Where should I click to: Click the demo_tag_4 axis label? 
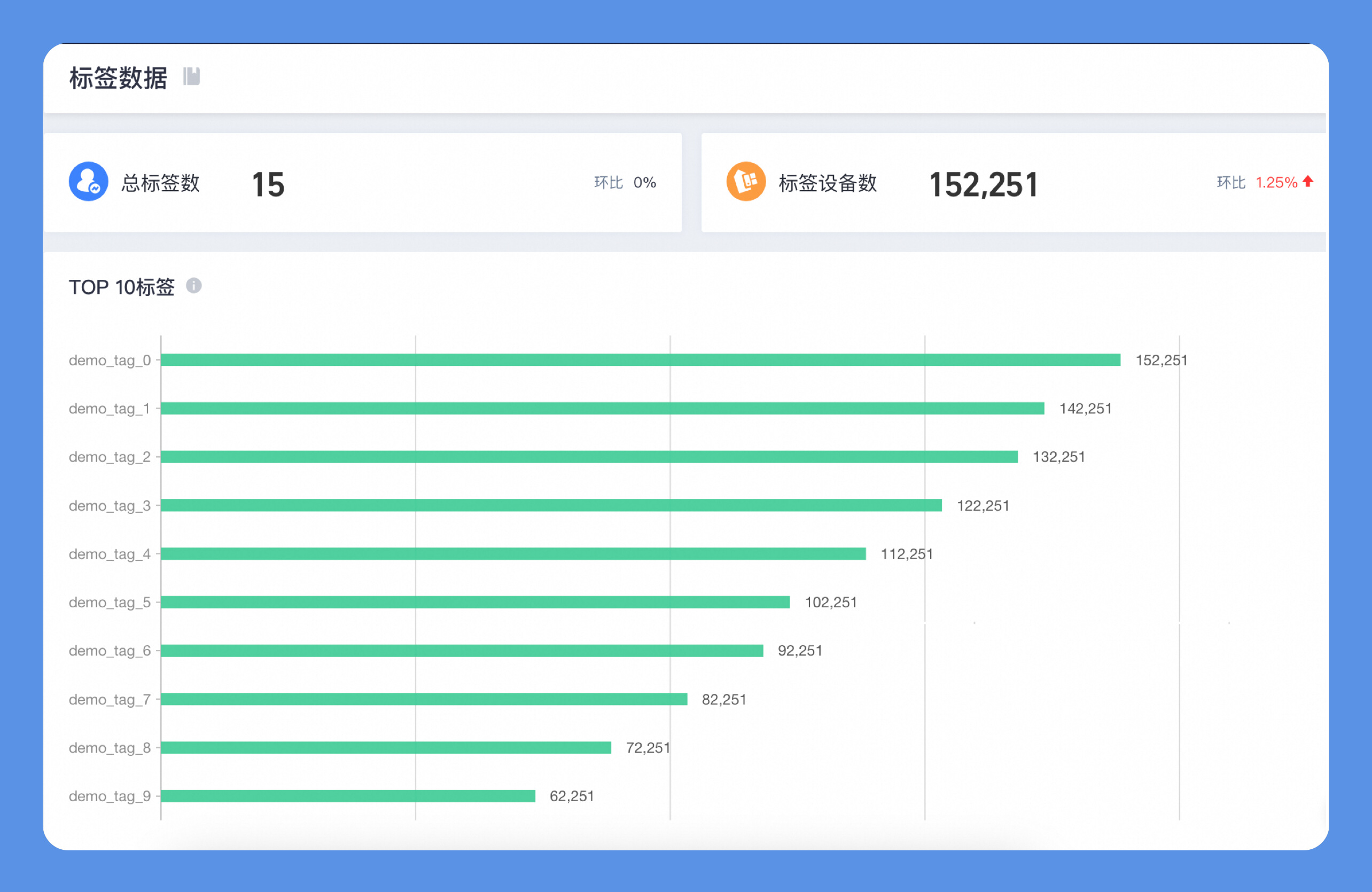pyautogui.click(x=110, y=554)
